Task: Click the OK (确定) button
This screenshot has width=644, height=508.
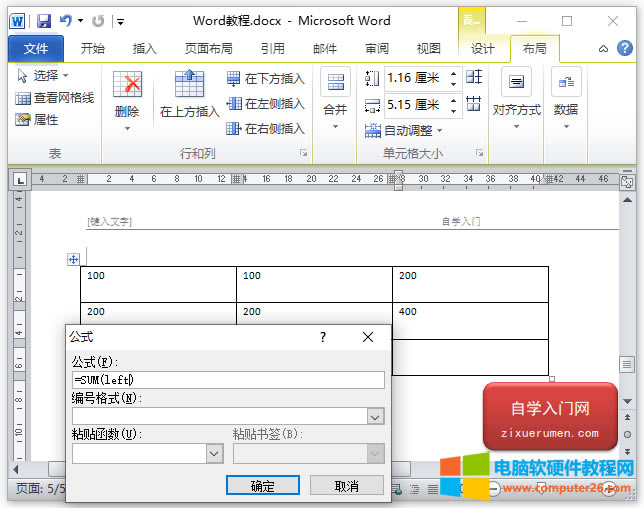Action: tap(262, 486)
